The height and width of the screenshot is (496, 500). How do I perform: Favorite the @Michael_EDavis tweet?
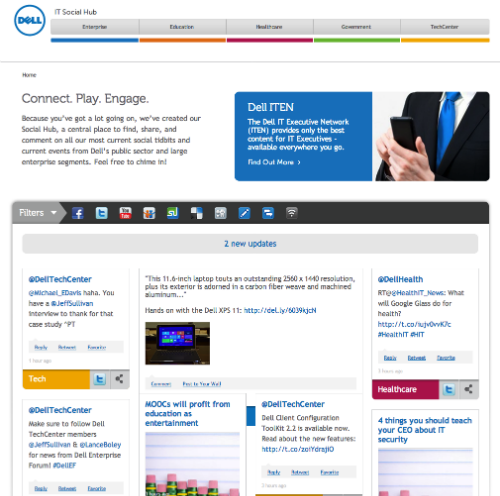pos(97,347)
